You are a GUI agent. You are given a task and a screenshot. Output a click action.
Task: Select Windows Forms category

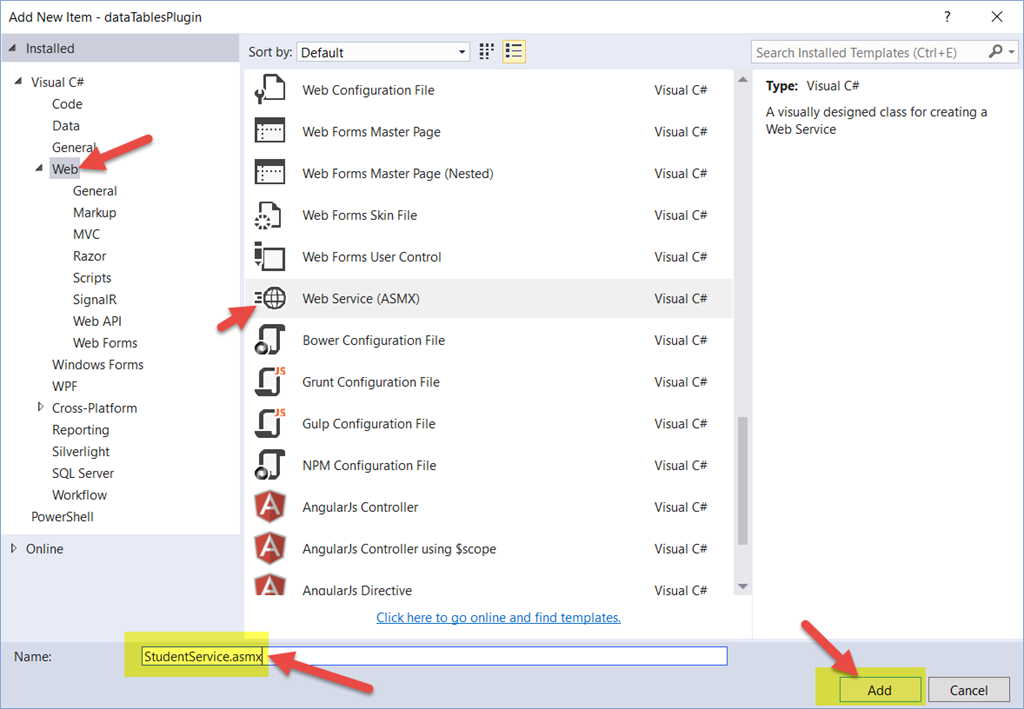pos(98,364)
